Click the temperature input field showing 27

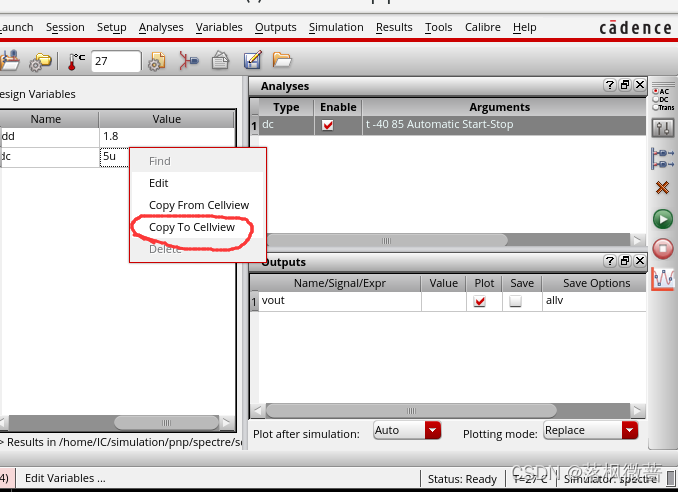[x=116, y=61]
